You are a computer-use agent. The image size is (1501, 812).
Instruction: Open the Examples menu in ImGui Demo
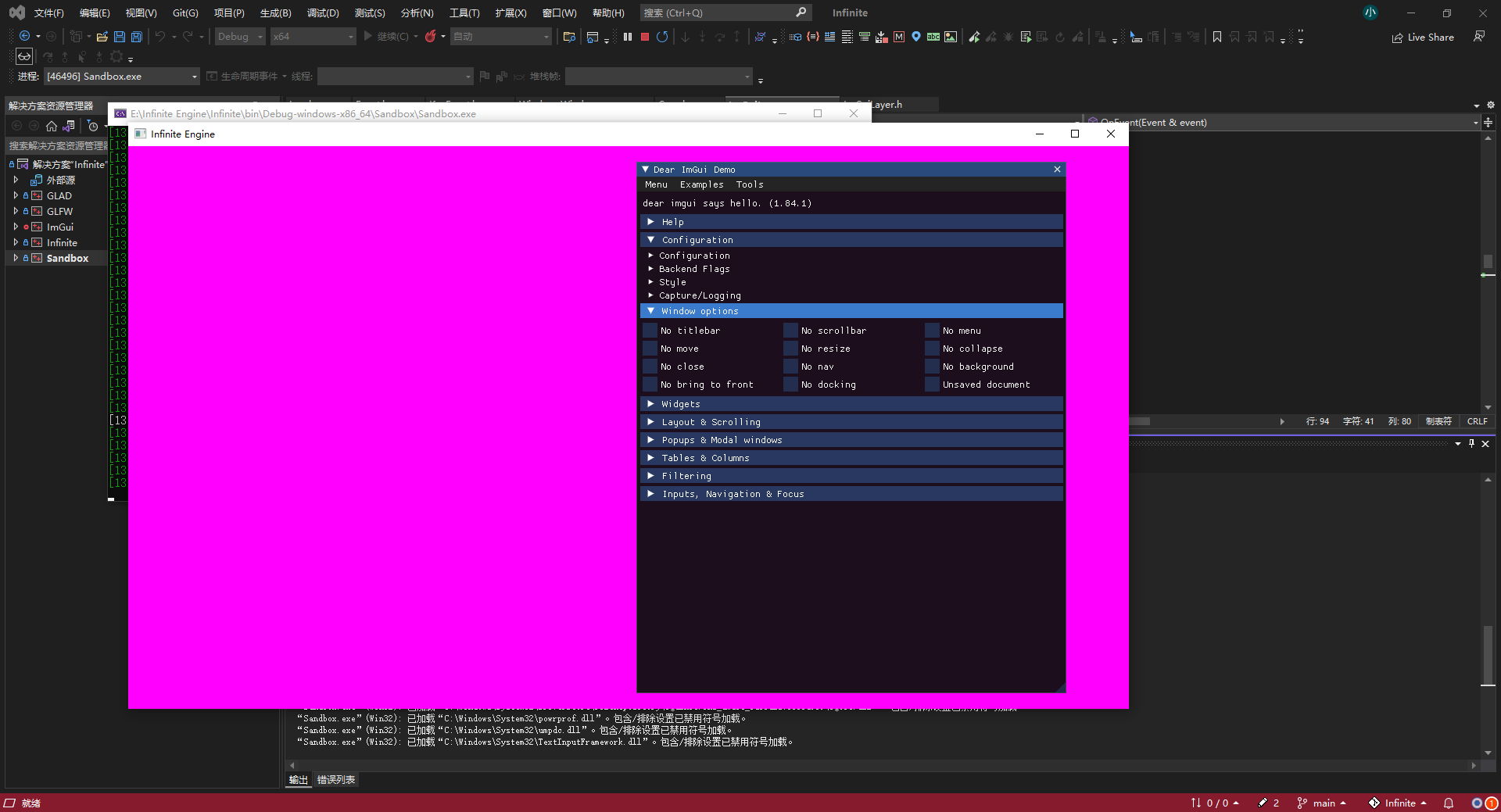coord(701,184)
